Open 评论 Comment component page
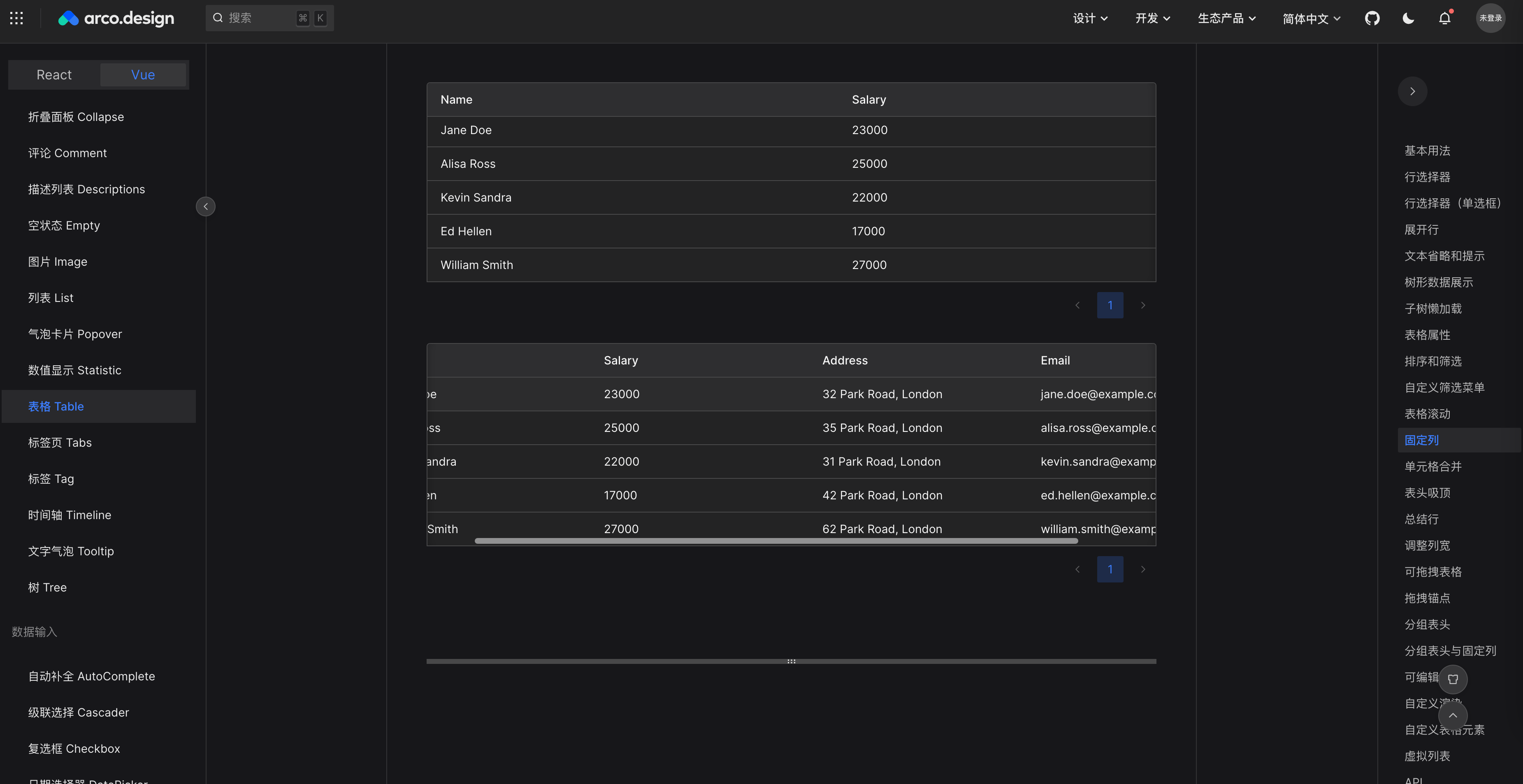Image resolution: width=1523 pixels, height=784 pixels. point(99,153)
